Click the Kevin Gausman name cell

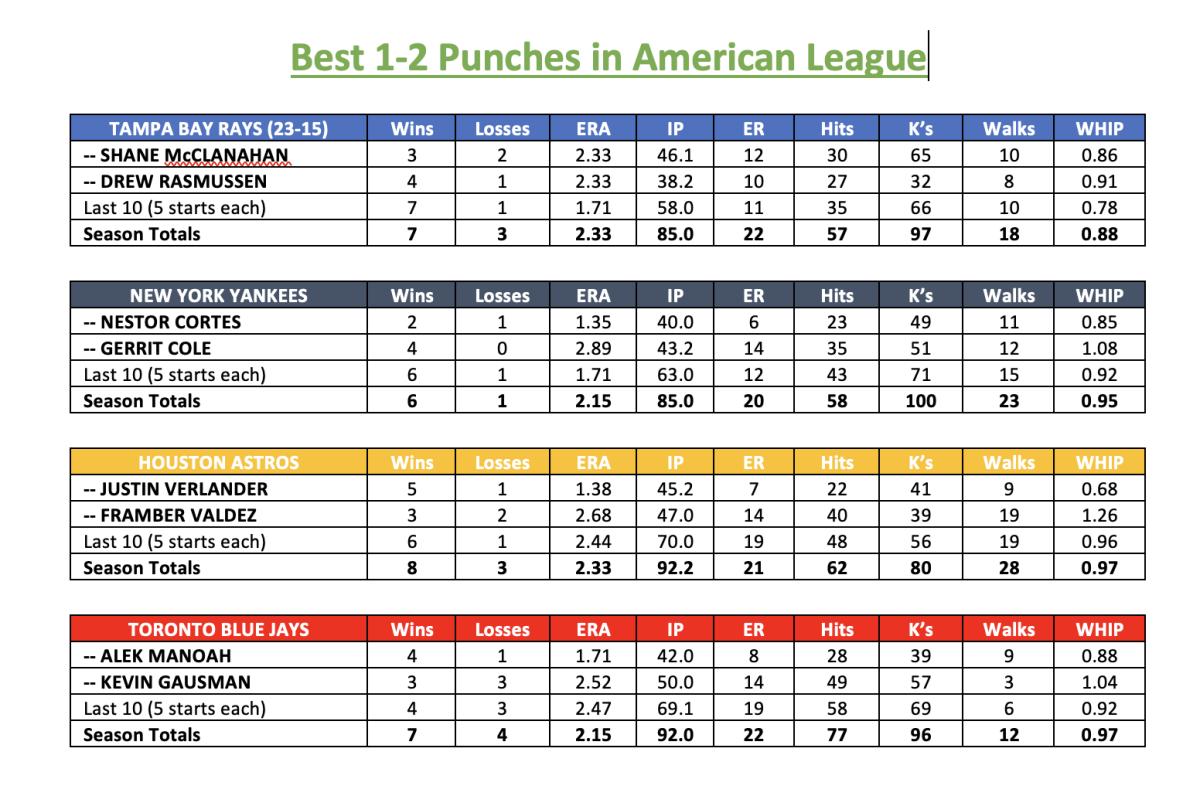pyautogui.click(x=219, y=682)
